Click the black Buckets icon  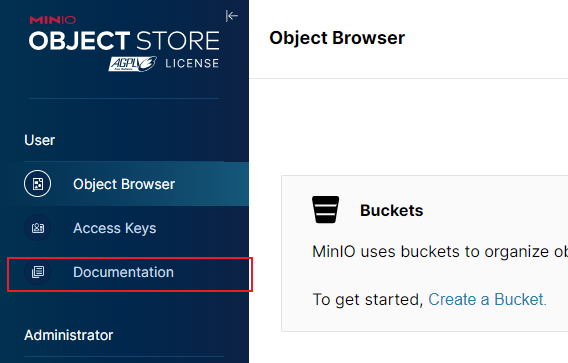coord(325,209)
